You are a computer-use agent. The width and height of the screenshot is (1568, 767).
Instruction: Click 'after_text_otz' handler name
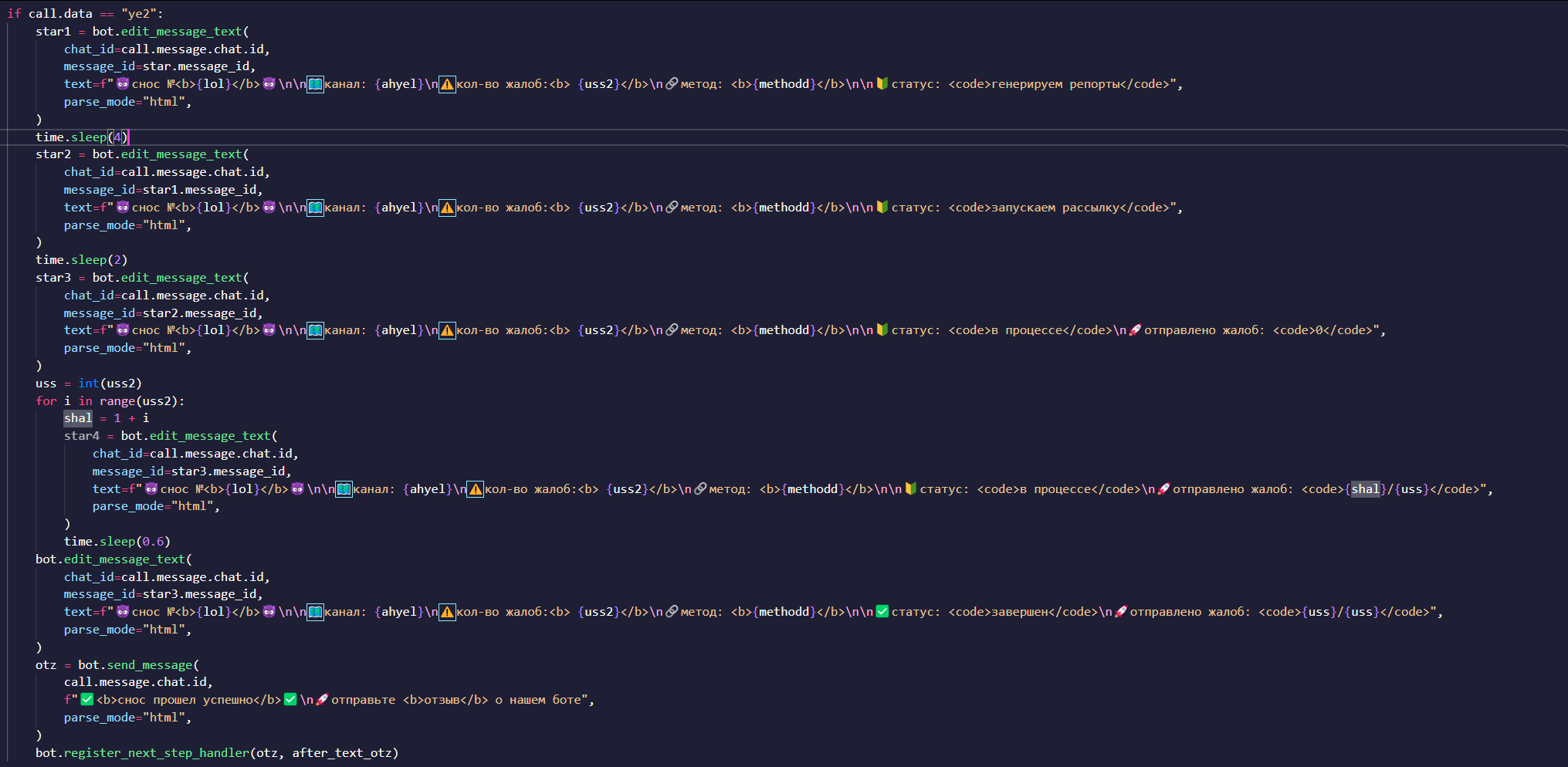click(342, 753)
